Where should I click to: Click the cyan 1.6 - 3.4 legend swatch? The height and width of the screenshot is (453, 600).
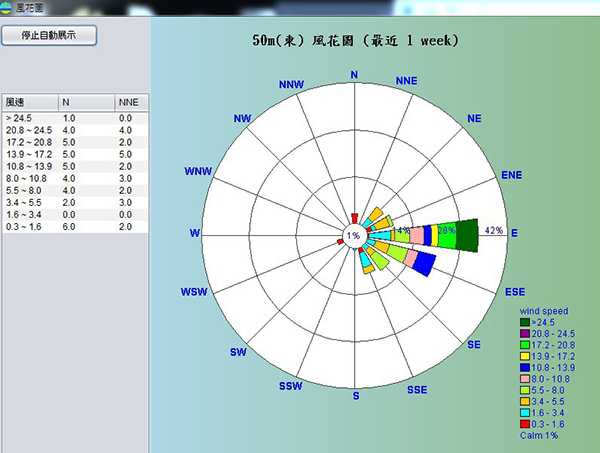click(525, 412)
